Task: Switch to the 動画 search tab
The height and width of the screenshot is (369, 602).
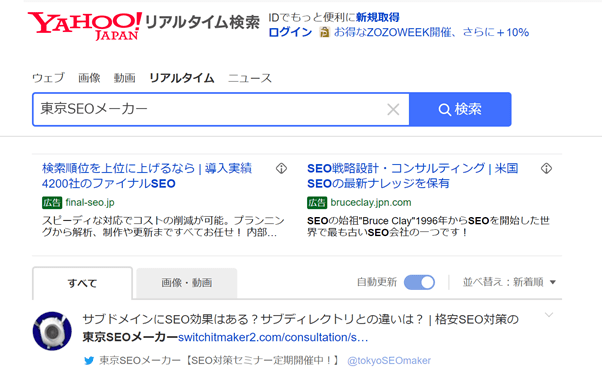Action: 124,78
